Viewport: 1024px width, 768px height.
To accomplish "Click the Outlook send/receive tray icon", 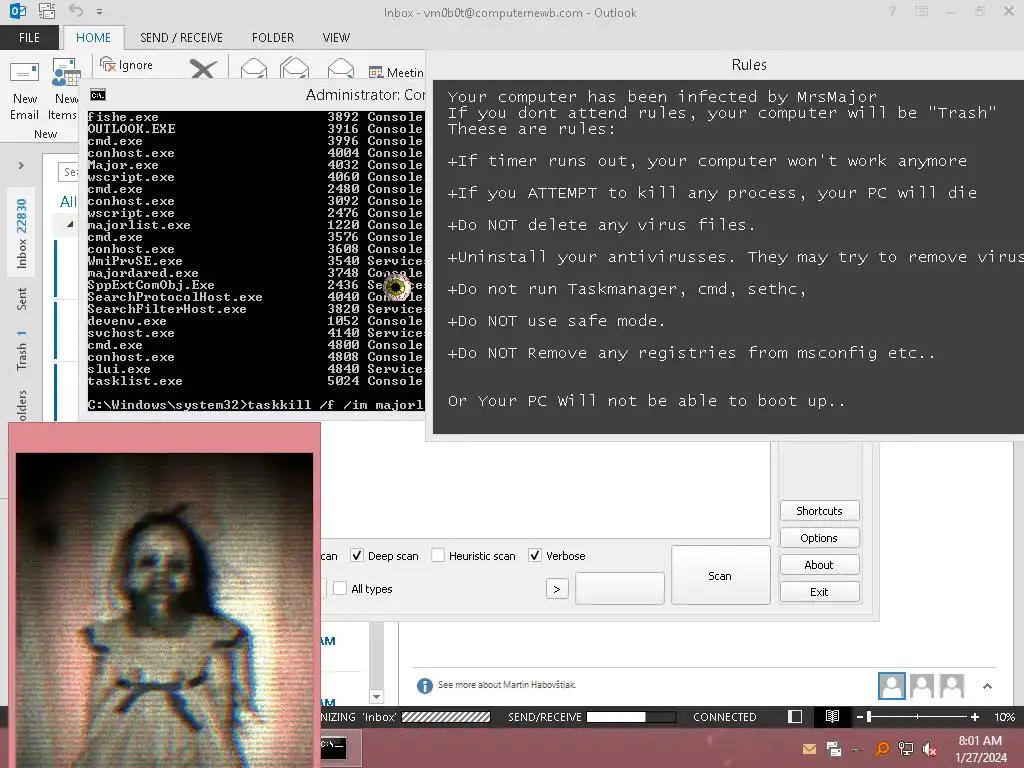I will click(834, 749).
